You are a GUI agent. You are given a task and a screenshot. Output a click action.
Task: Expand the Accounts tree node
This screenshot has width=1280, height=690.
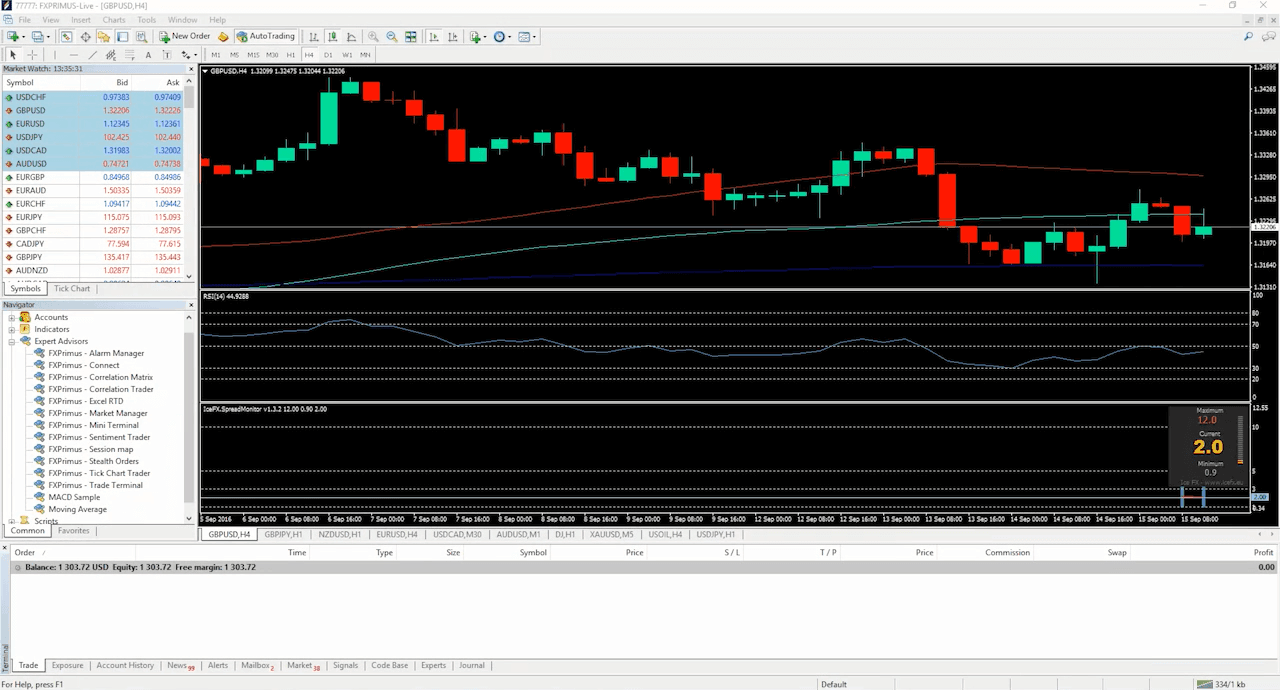point(12,317)
